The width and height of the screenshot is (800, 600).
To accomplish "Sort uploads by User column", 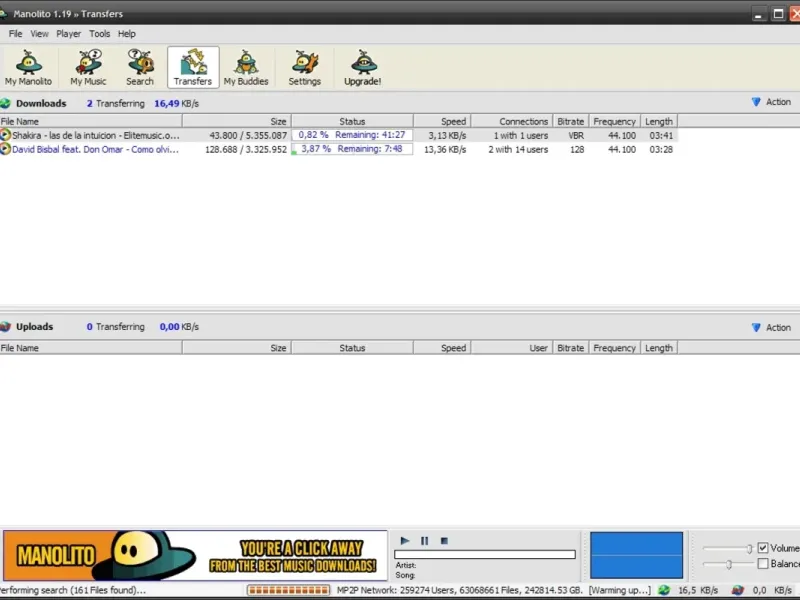I will pos(512,348).
